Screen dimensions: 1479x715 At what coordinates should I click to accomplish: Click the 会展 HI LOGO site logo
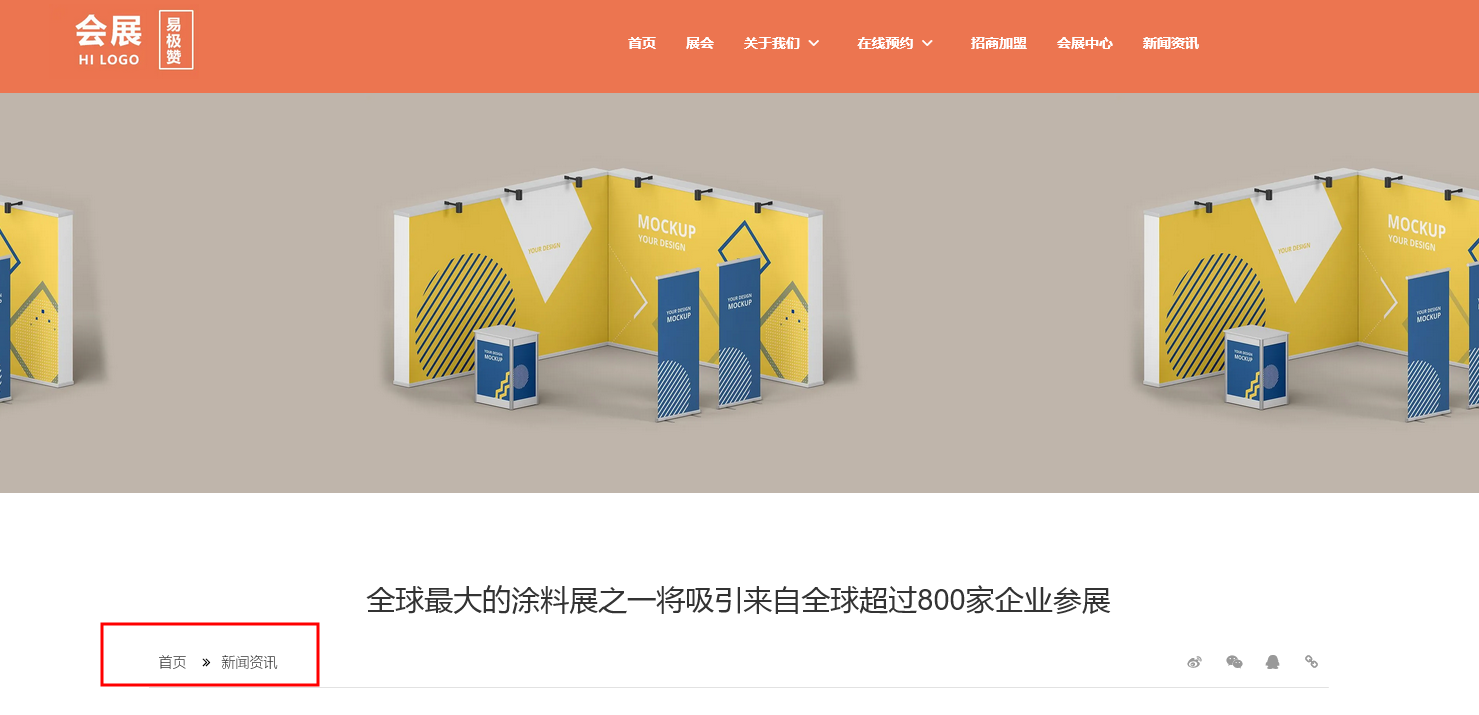pyautogui.click(x=108, y=41)
